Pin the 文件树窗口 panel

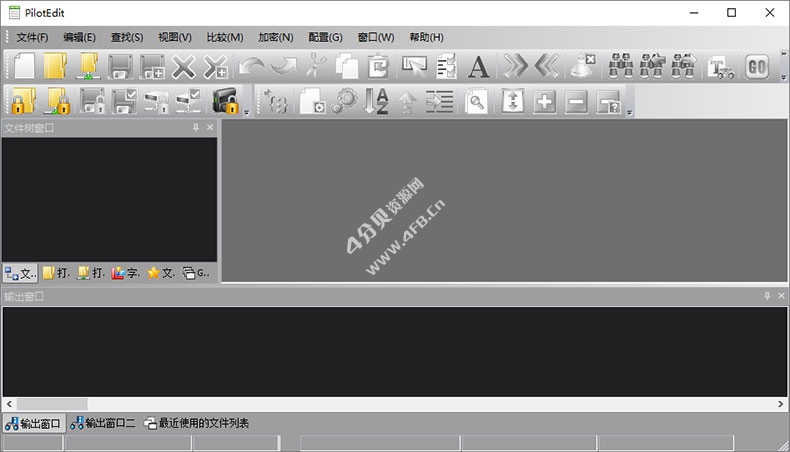(196, 128)
